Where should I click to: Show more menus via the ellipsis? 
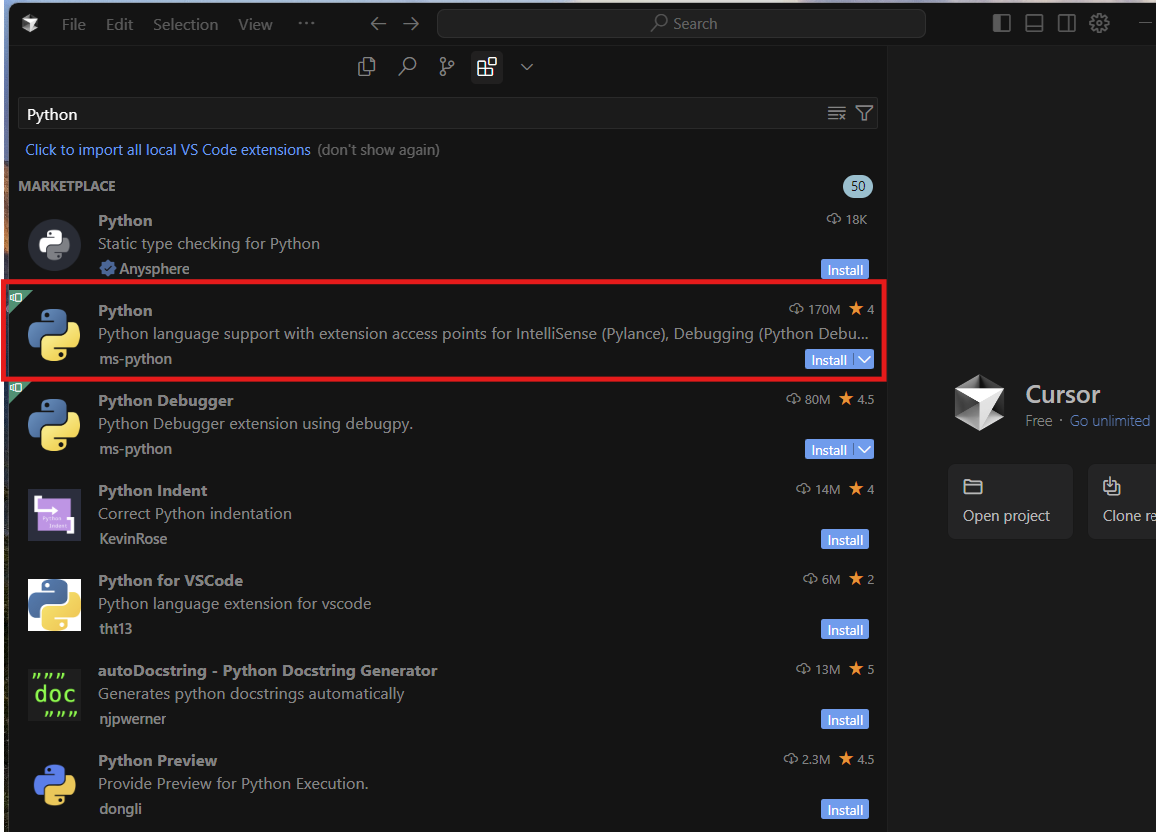(x=306, y=24)
